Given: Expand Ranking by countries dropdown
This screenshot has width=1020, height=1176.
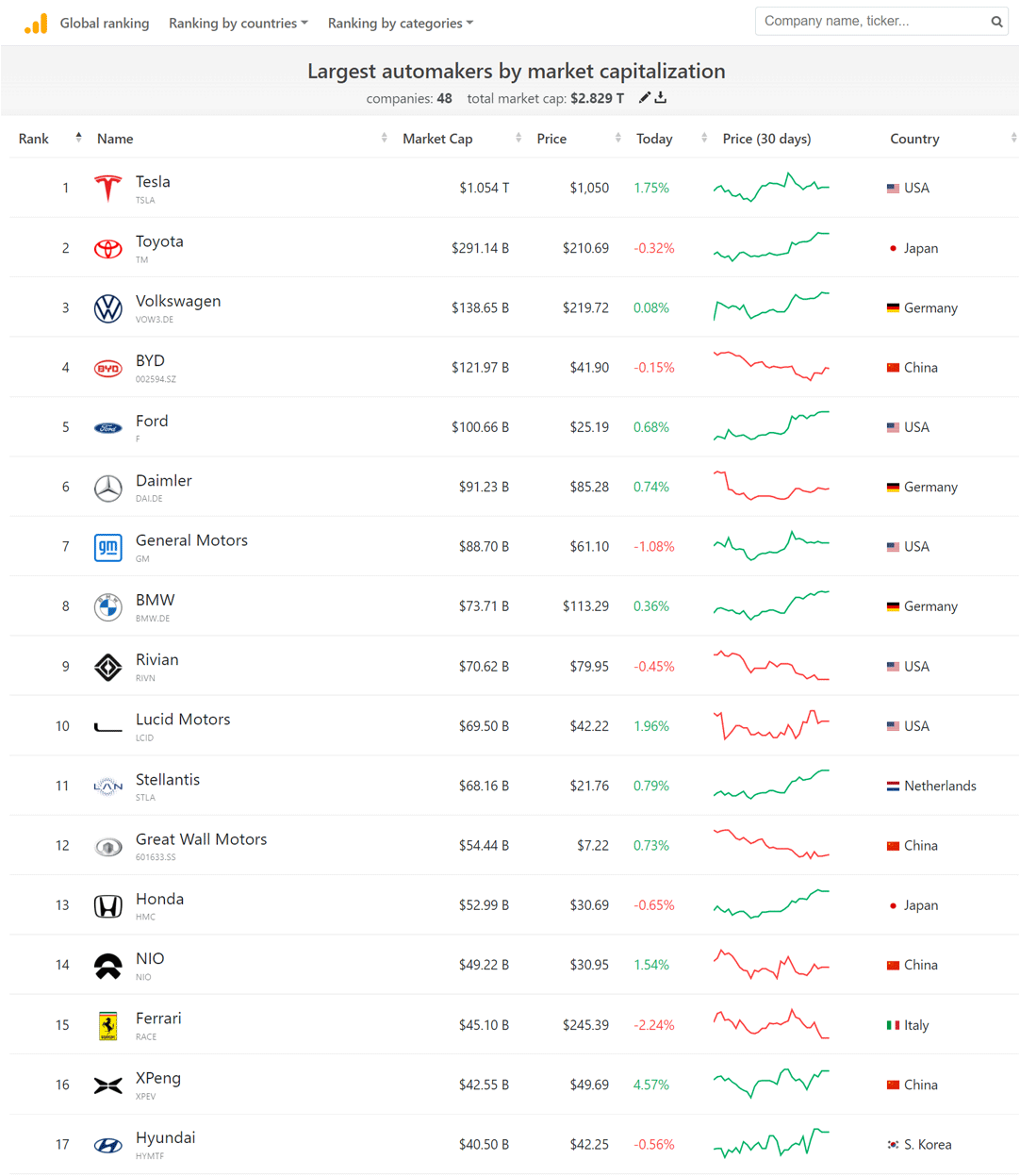Looking at the screenshot, I should 238,24.
